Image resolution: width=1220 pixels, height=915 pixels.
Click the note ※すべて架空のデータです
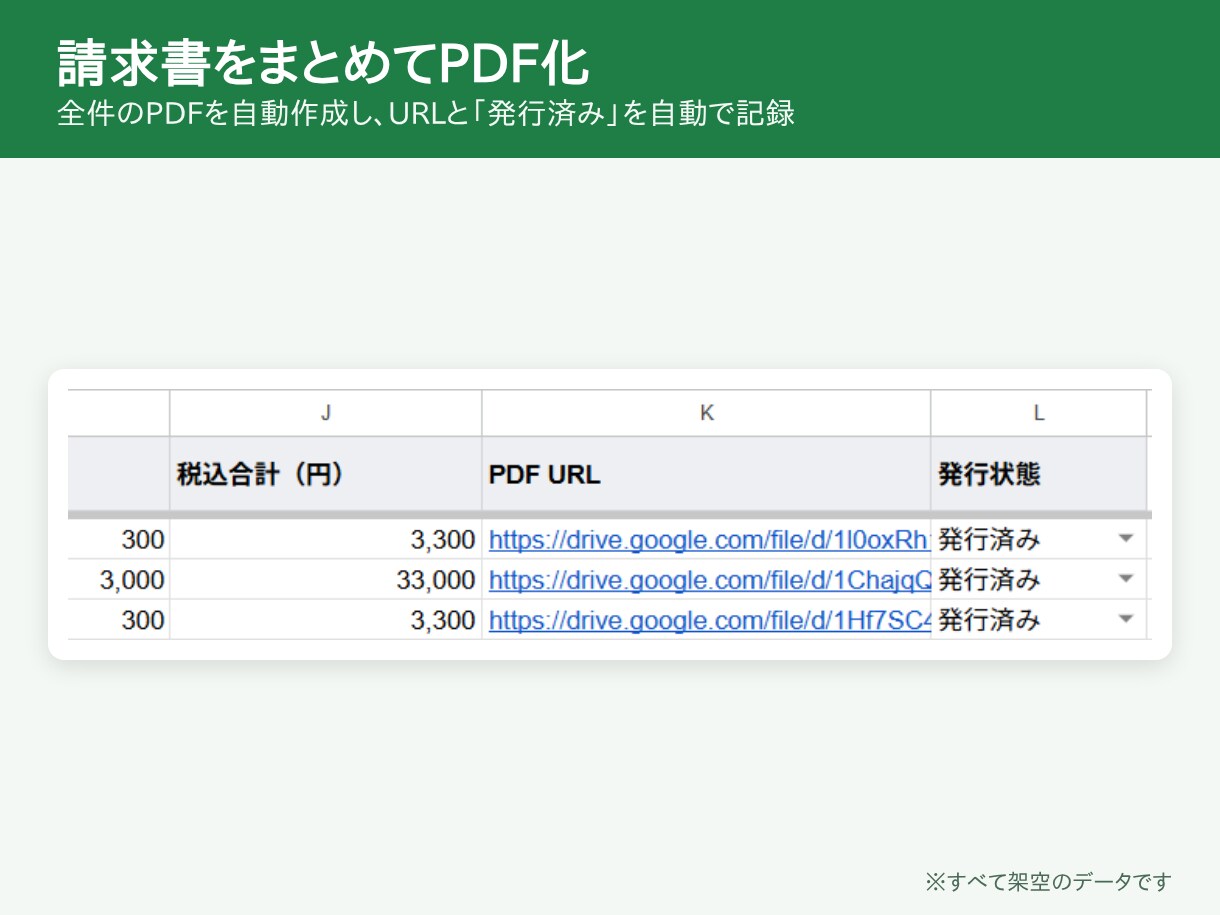pos(1047,881)
